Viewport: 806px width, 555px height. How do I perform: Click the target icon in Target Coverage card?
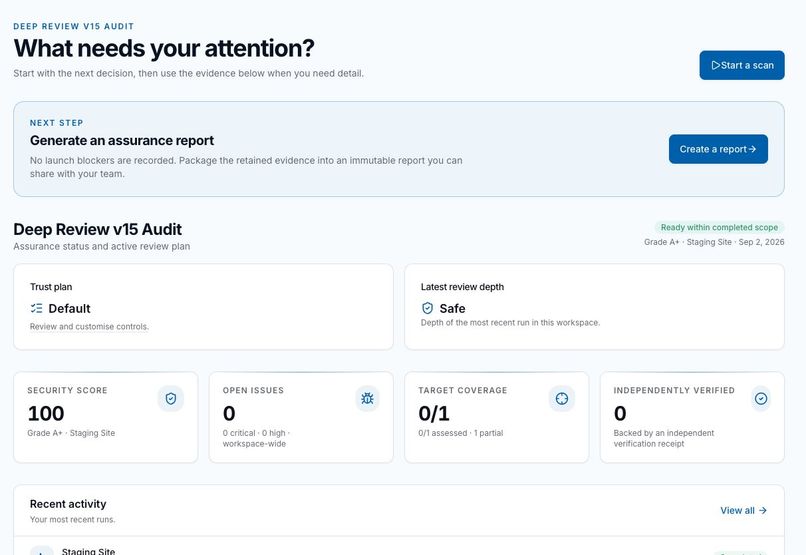tap(562, 398)
